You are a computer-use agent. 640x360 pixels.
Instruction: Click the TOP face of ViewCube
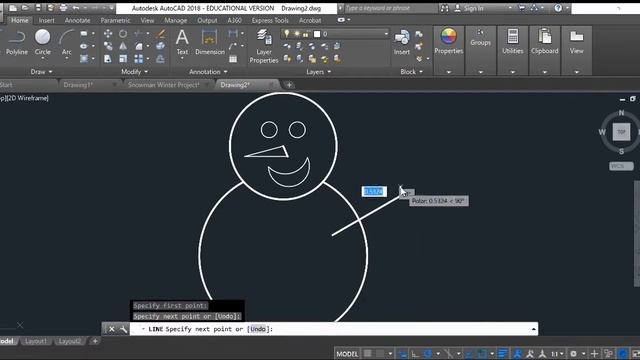[x=621, y=132]
